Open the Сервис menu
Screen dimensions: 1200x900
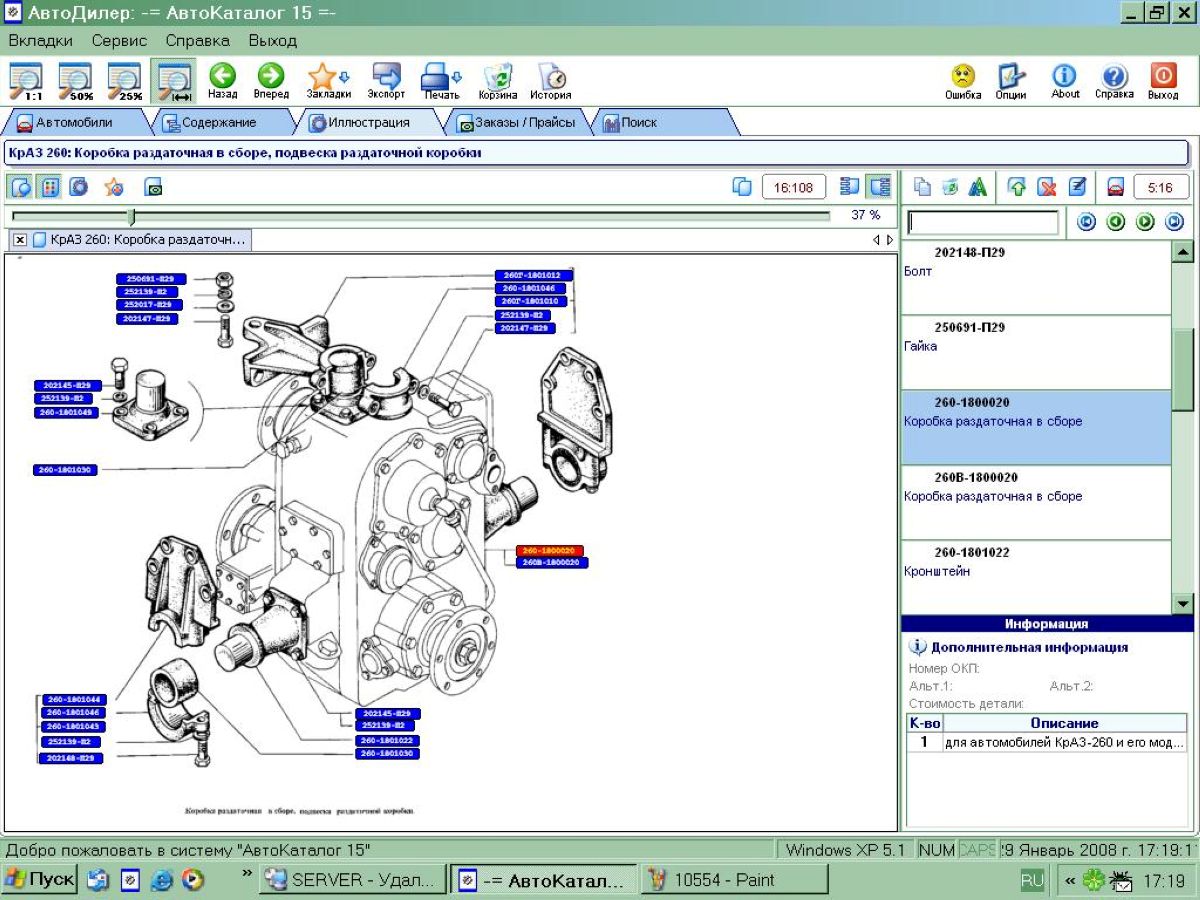coord(119,41)
